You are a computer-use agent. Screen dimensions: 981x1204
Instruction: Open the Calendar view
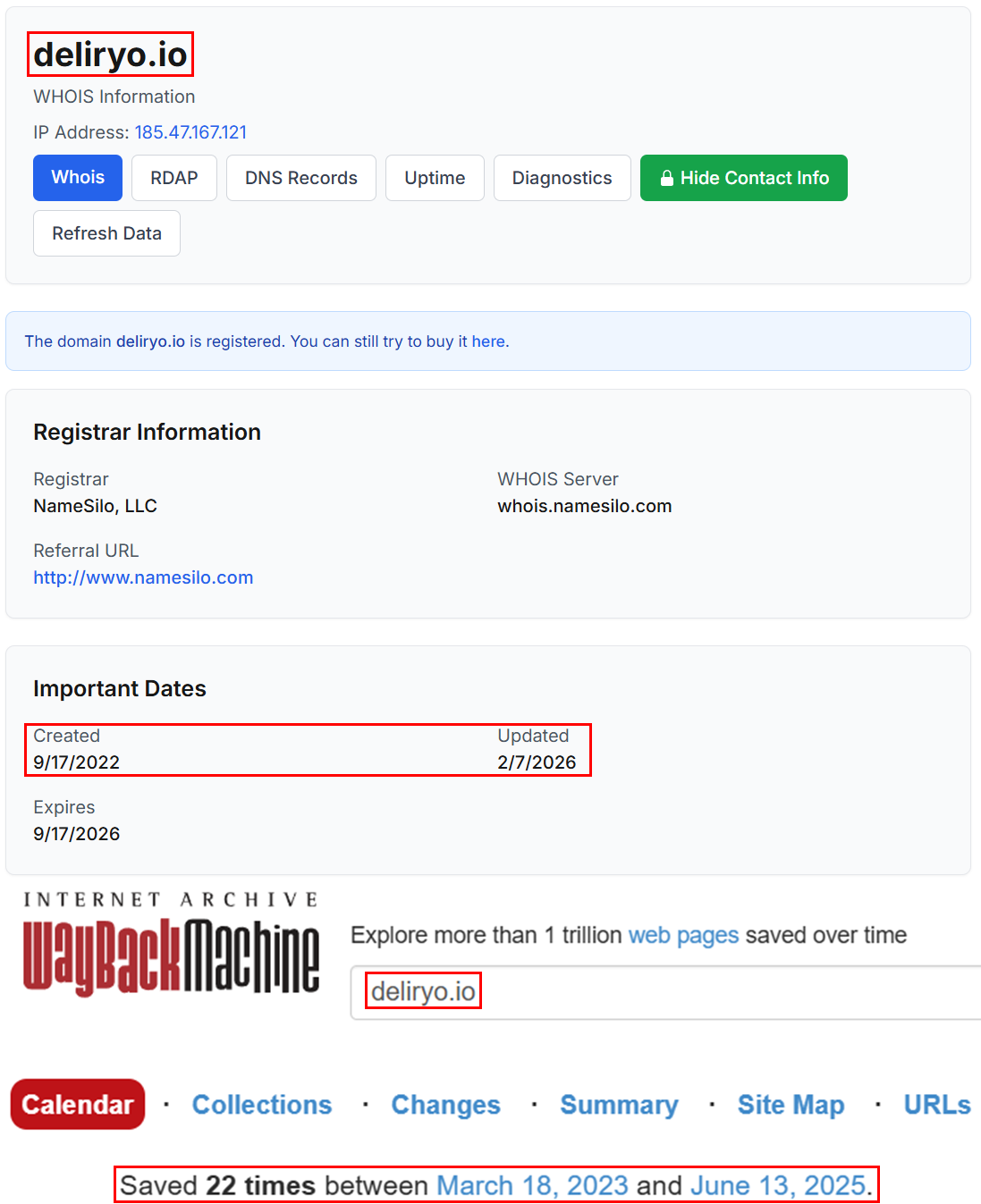[77, 1104]
